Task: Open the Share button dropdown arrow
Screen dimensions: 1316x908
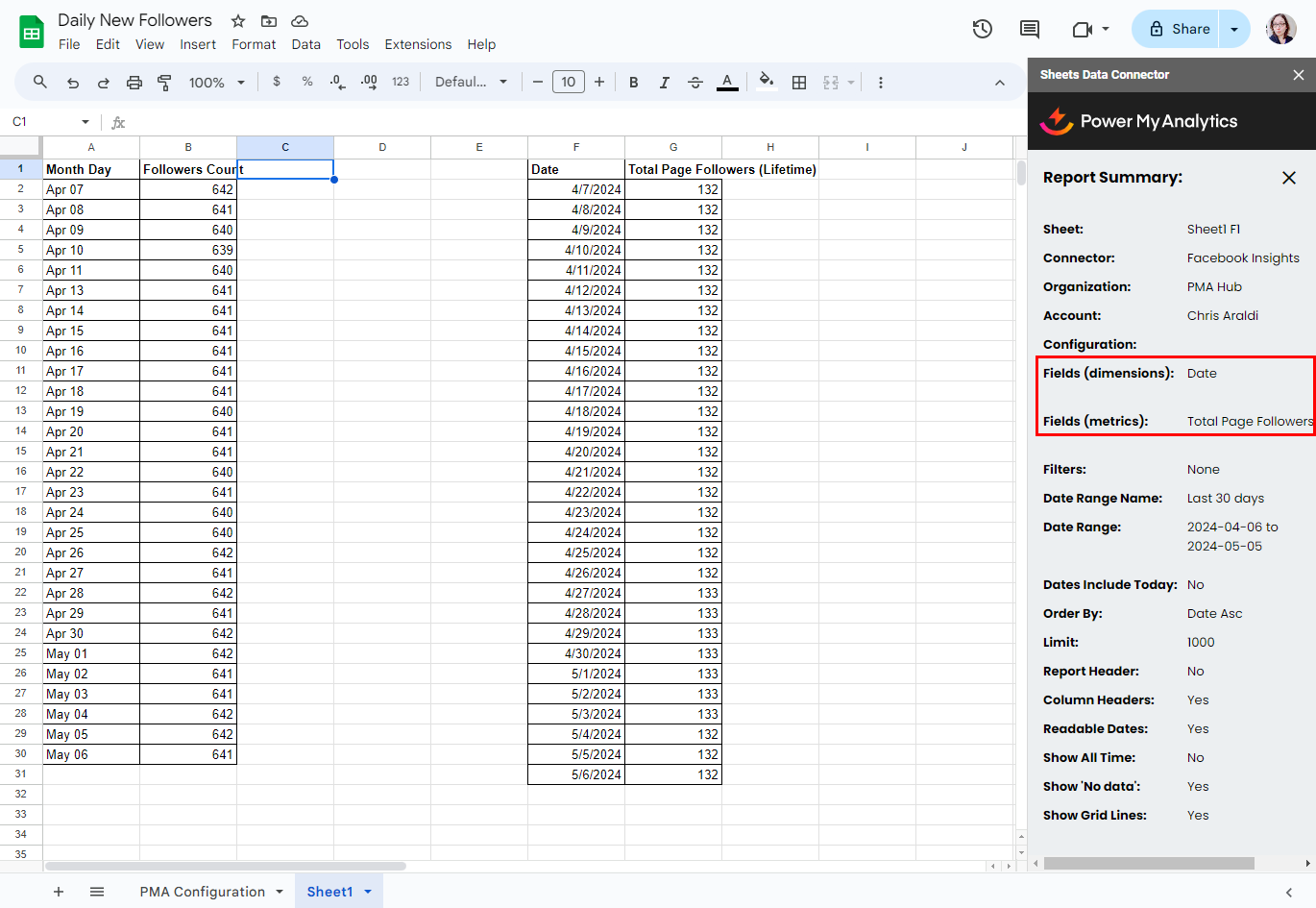Action: pyautogui.click(x=1234, y=29)
